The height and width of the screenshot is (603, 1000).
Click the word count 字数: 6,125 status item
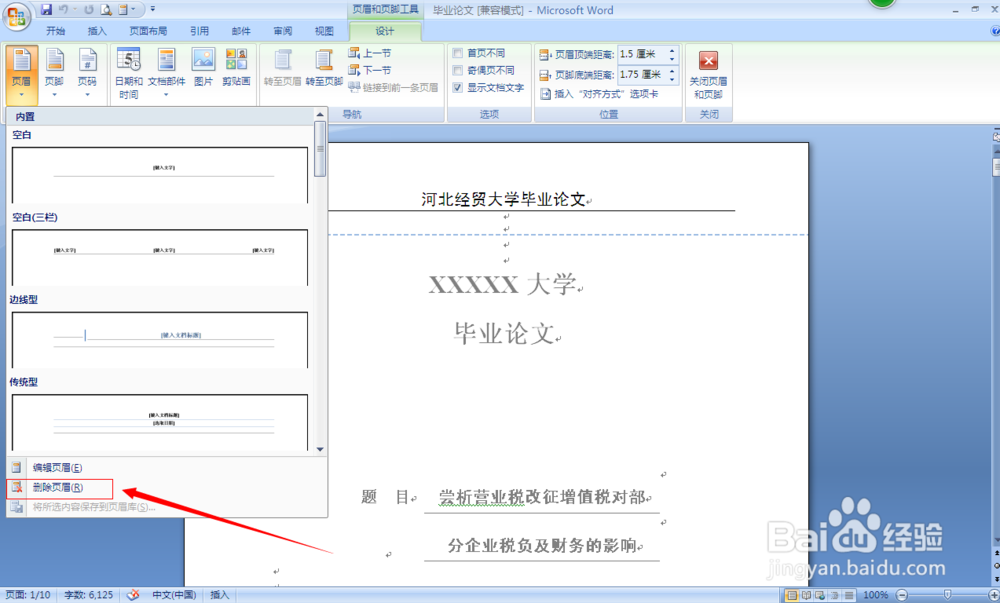(88, 595)
